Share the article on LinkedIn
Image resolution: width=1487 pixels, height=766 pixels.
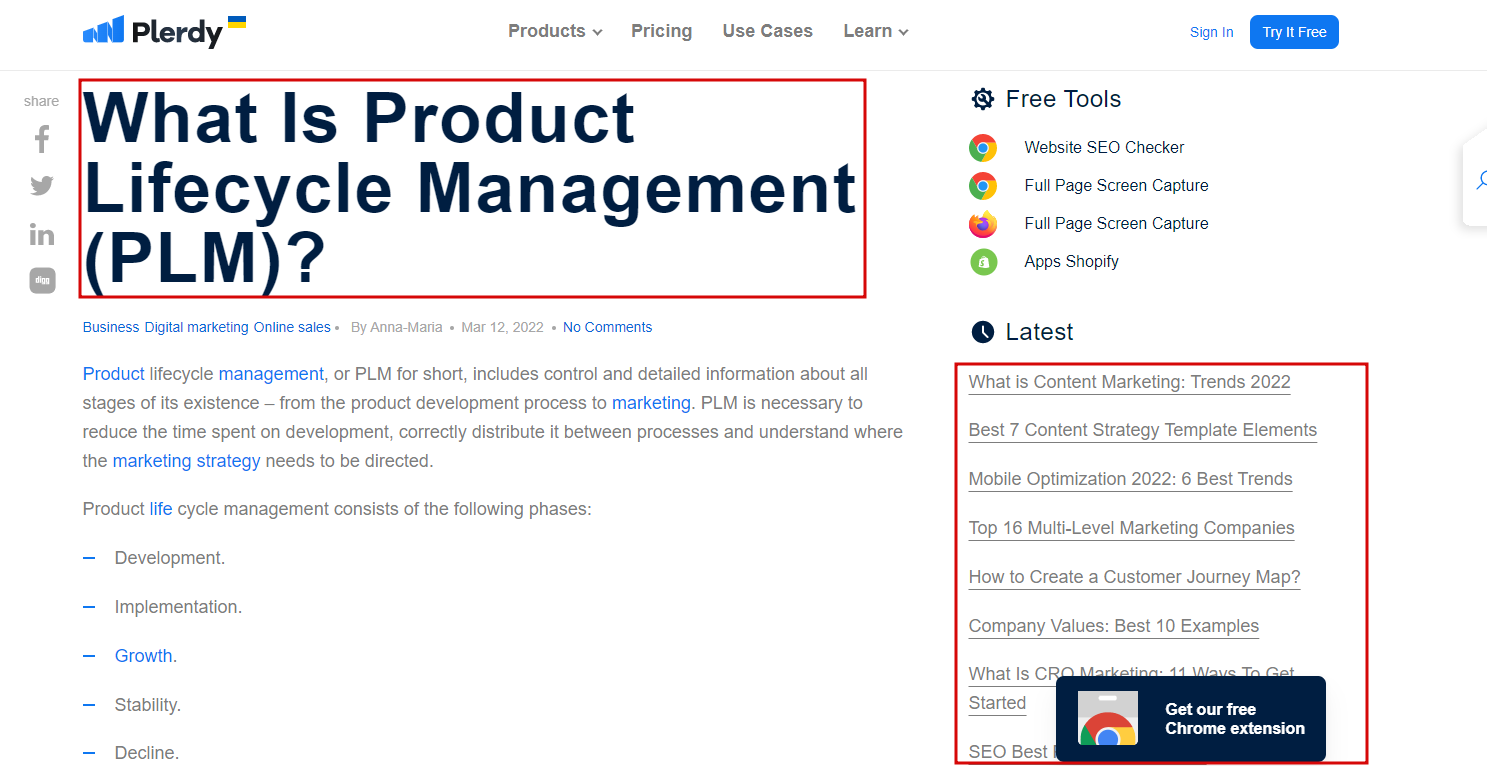[x=41, y=233]
